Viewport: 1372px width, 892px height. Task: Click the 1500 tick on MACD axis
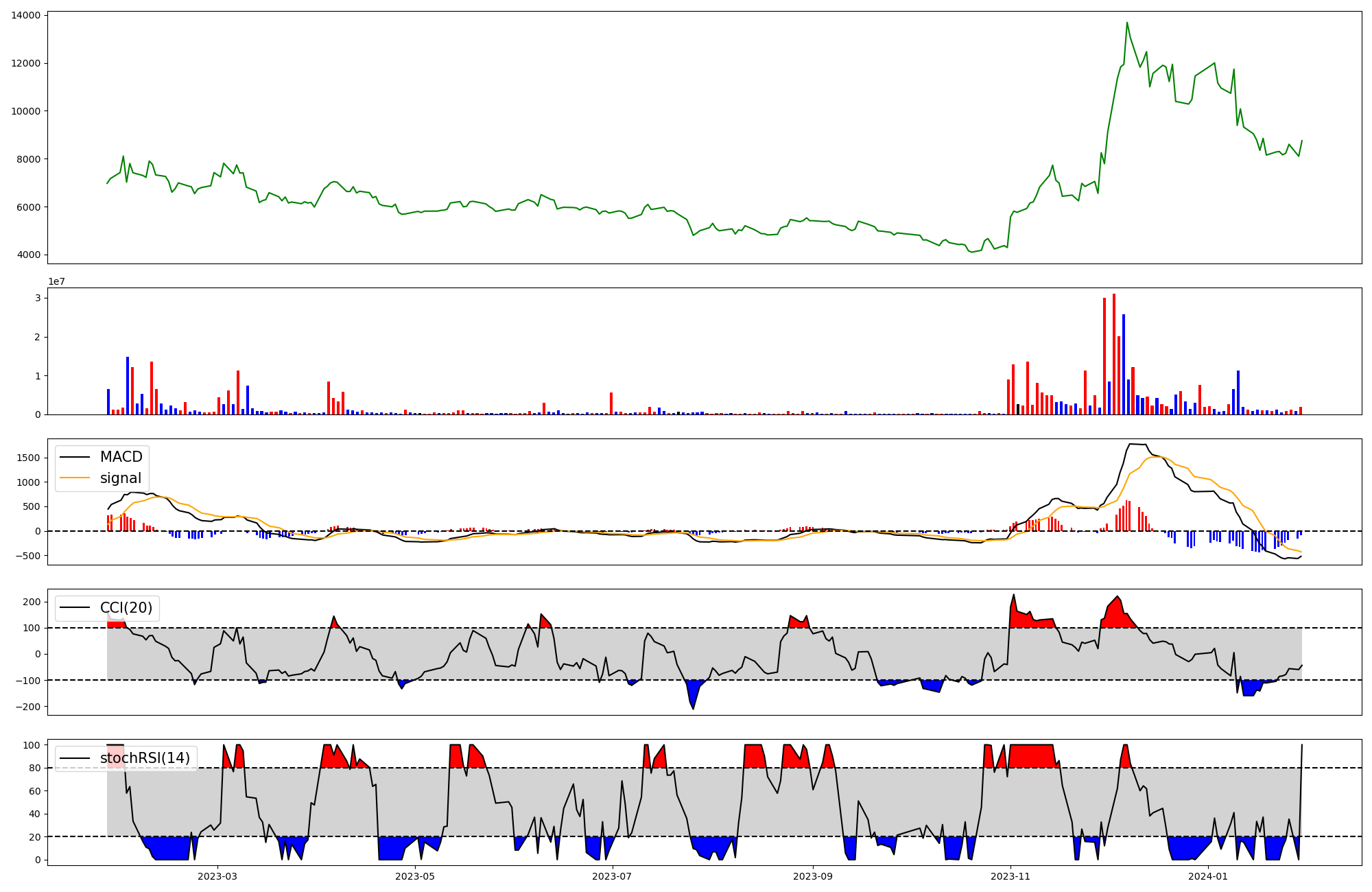tap(29, 458)
